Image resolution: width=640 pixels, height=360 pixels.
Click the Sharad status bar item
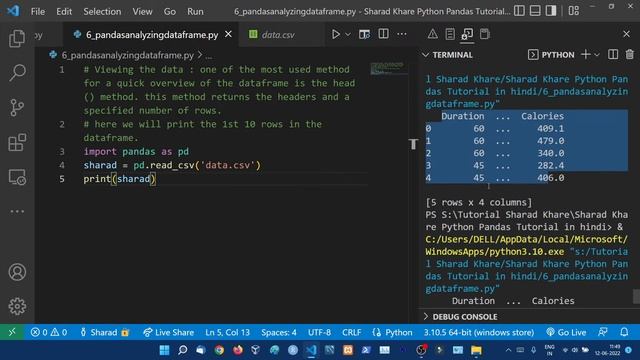click(104, 332)
